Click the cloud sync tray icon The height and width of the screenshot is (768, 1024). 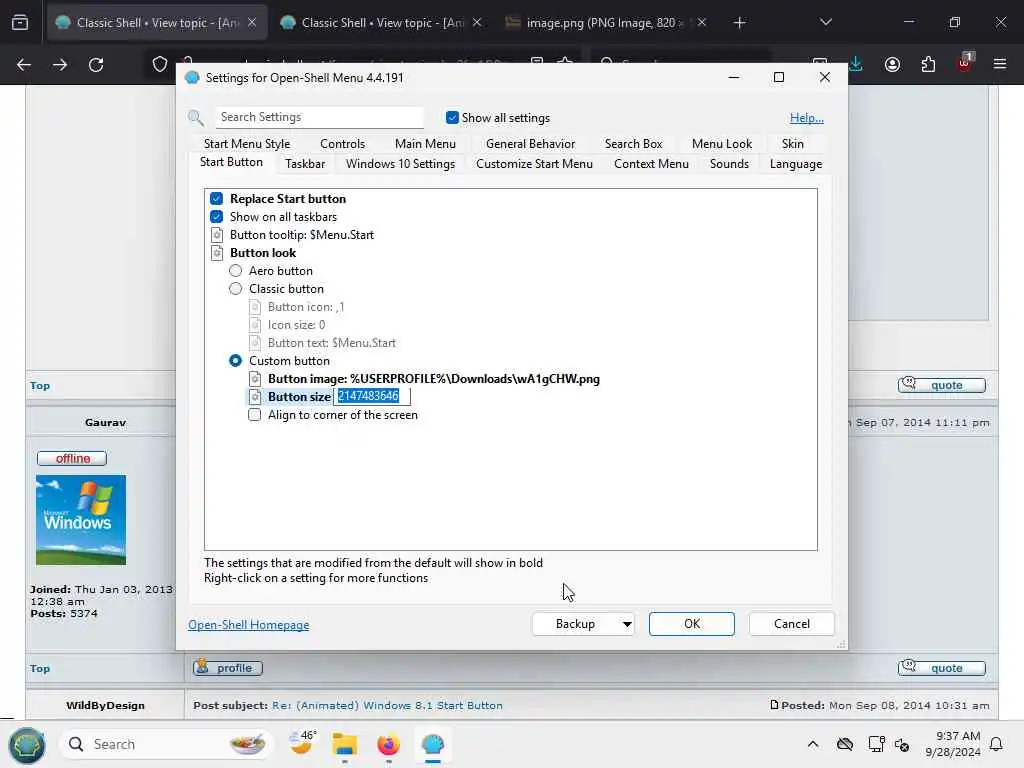(844, 744)
